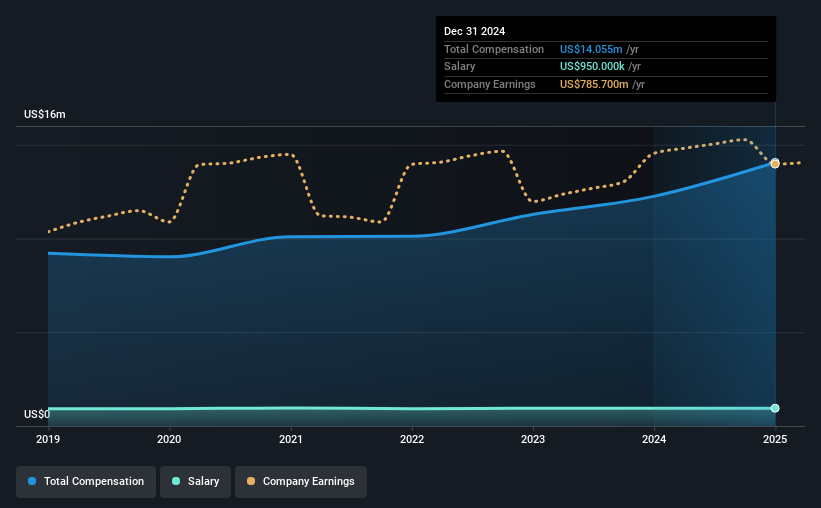Click the US$785.700m company earnings value
Viewport: 821px width, 508px height.
pyautogui.click(x=594, y=84)
